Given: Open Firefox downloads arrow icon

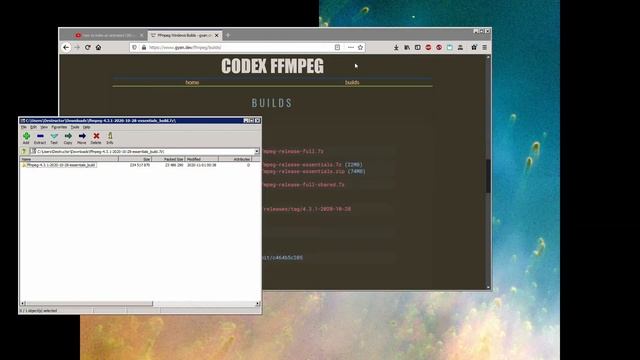Looking at the screenshot, I should [396, 47].
